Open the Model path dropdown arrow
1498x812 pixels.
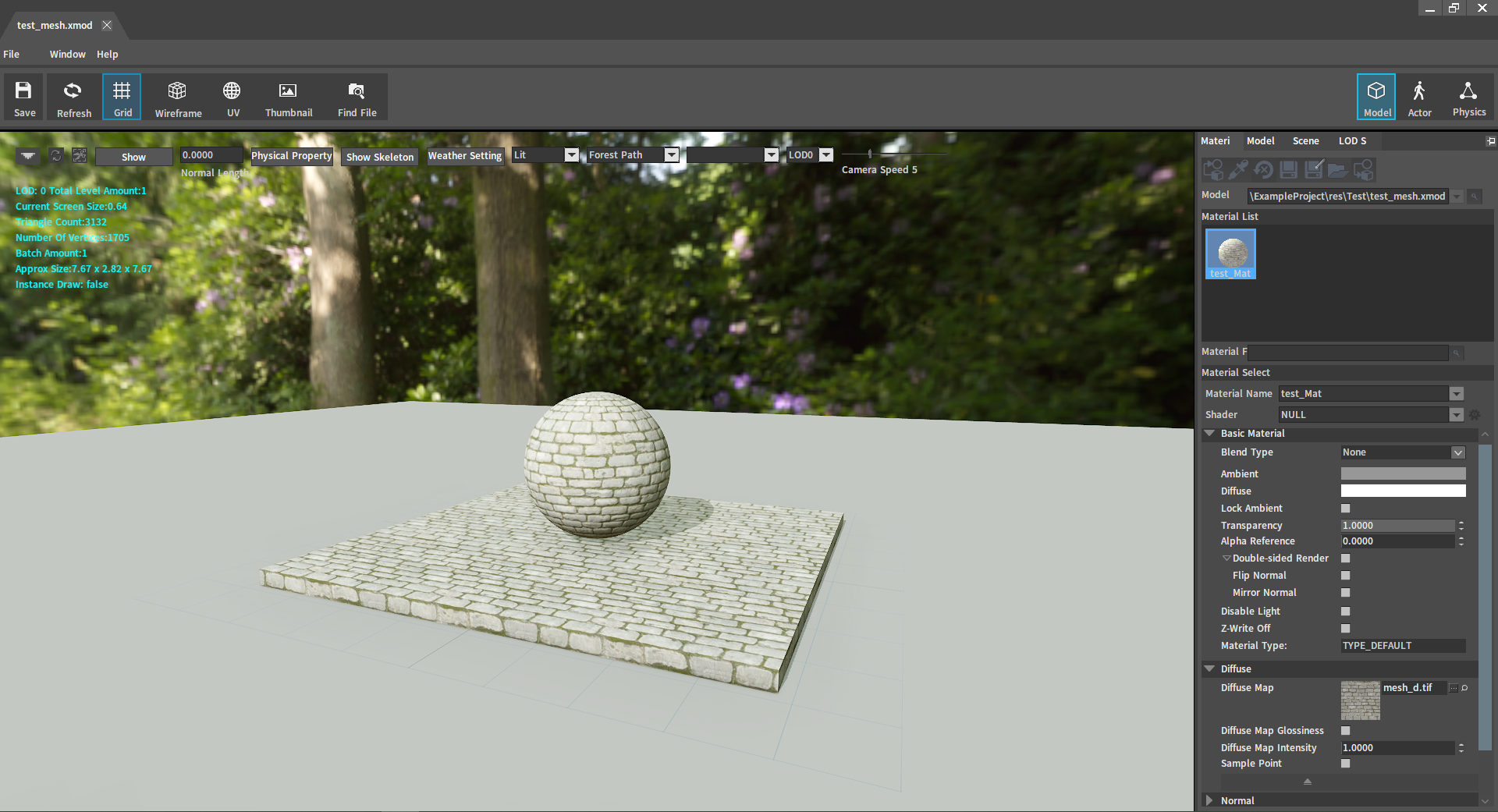1457,197
